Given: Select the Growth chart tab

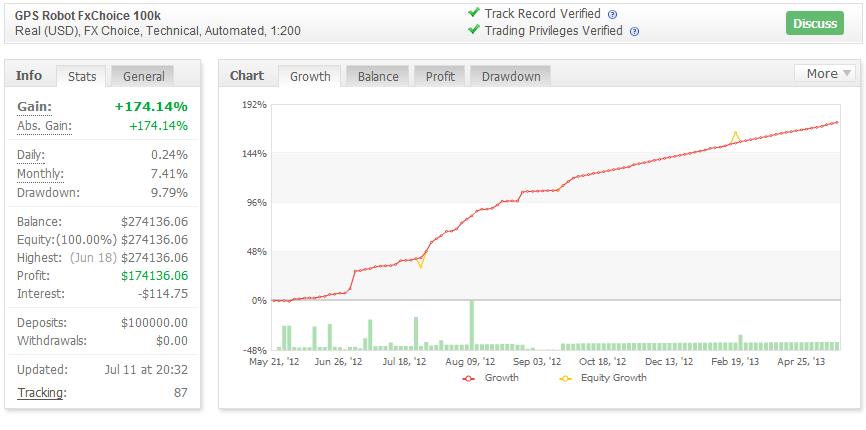Looking at the screenshot, I should 310,76.
